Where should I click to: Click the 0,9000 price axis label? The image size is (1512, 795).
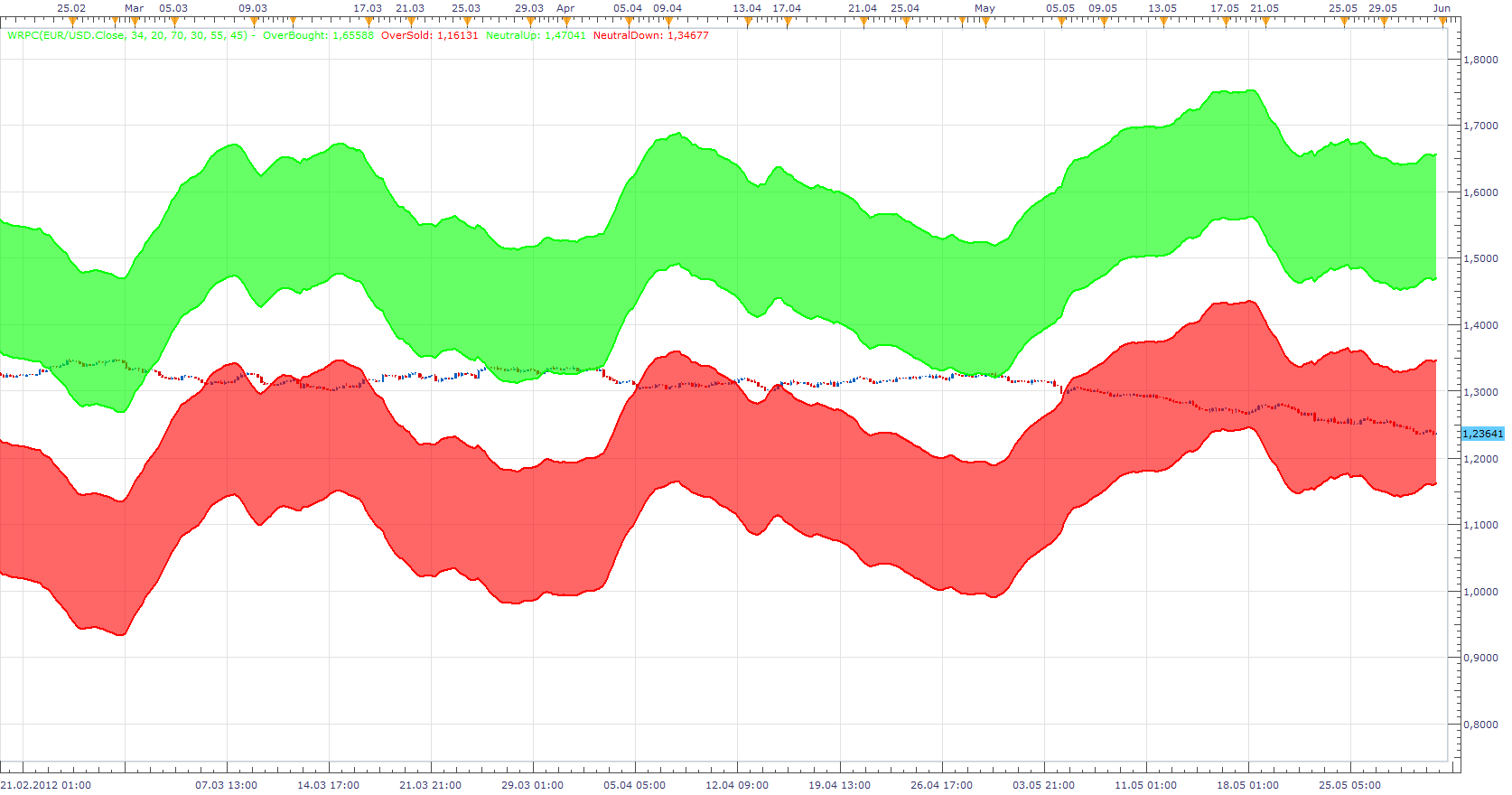(1480, 658)
